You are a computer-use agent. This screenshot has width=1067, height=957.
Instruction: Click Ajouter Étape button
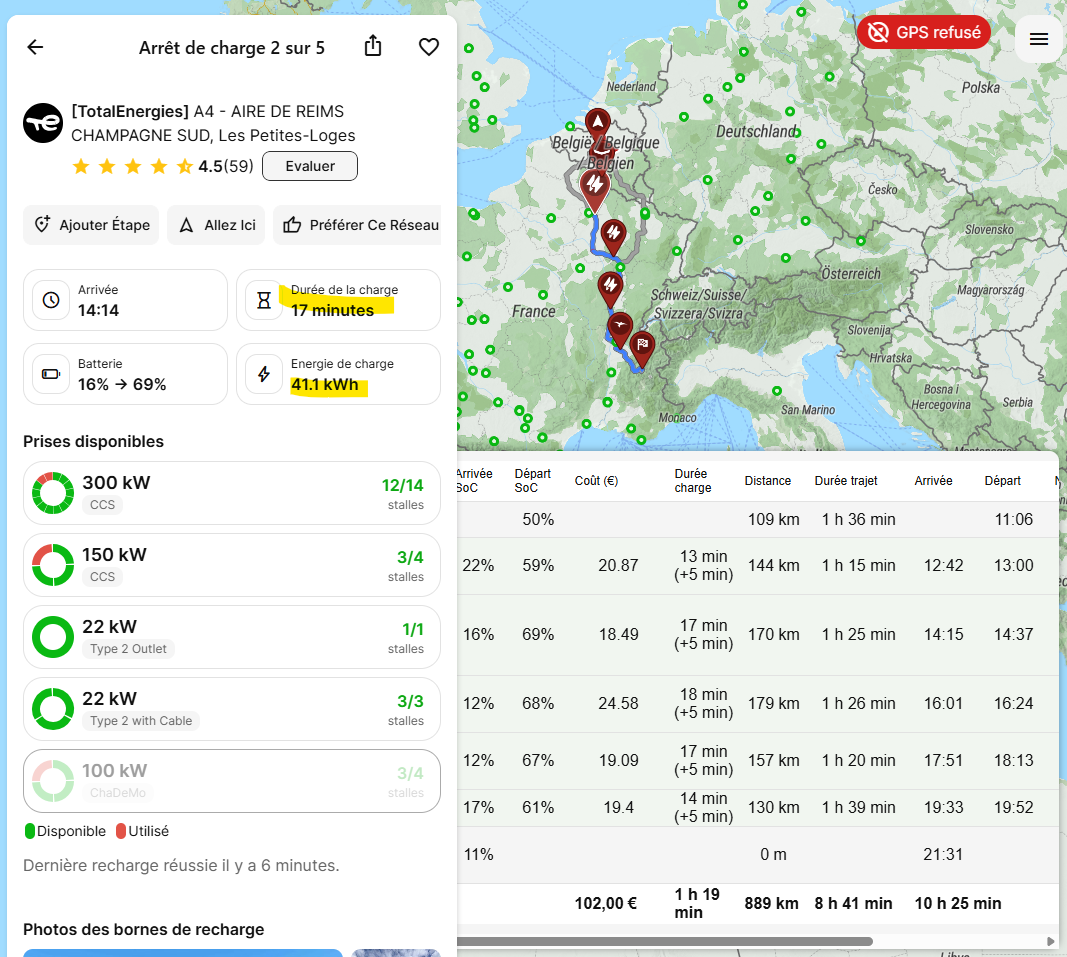pyautogui.click(x=91, y=225)
